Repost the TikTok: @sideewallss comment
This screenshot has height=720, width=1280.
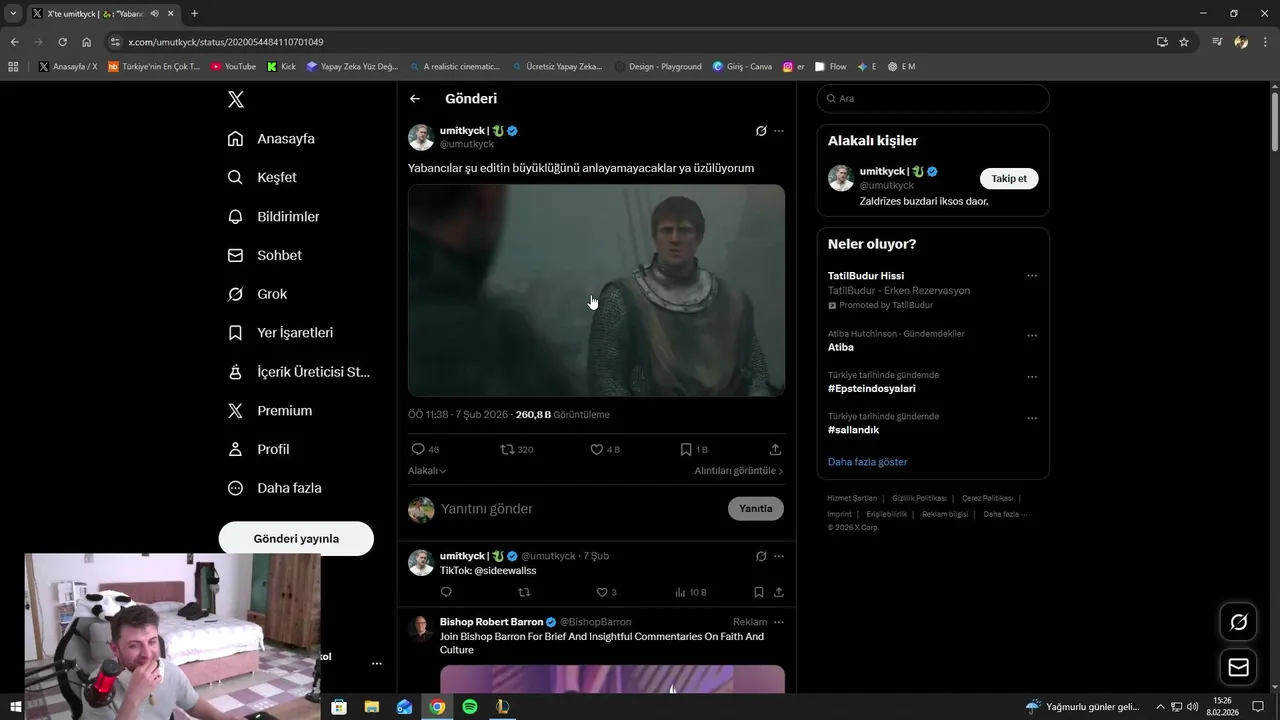tap(523, 592)
